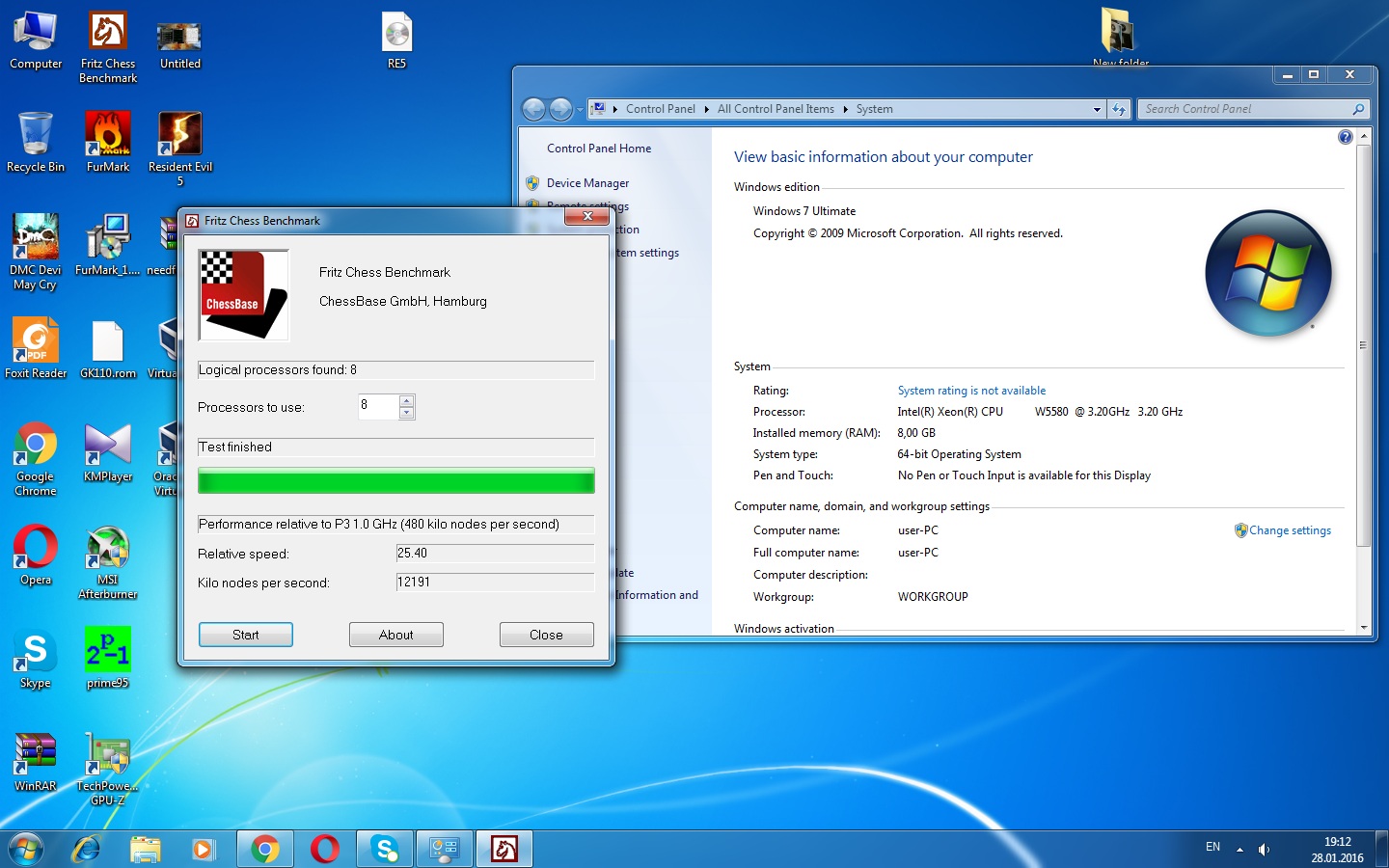Screen dimensions: 1389x868
Task: Click Change settings link for computer name
Action: pos(1290,530)
